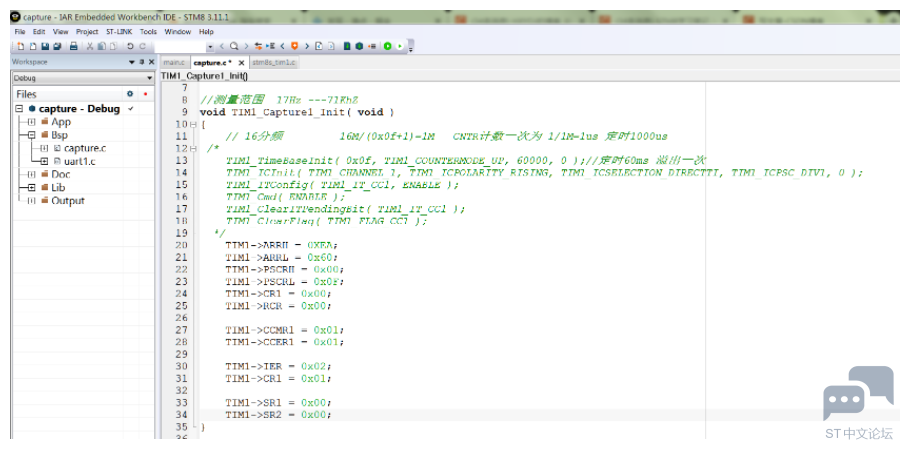Pin the Workspace panel
Screen dimensions: 902x449
point(142,62)
